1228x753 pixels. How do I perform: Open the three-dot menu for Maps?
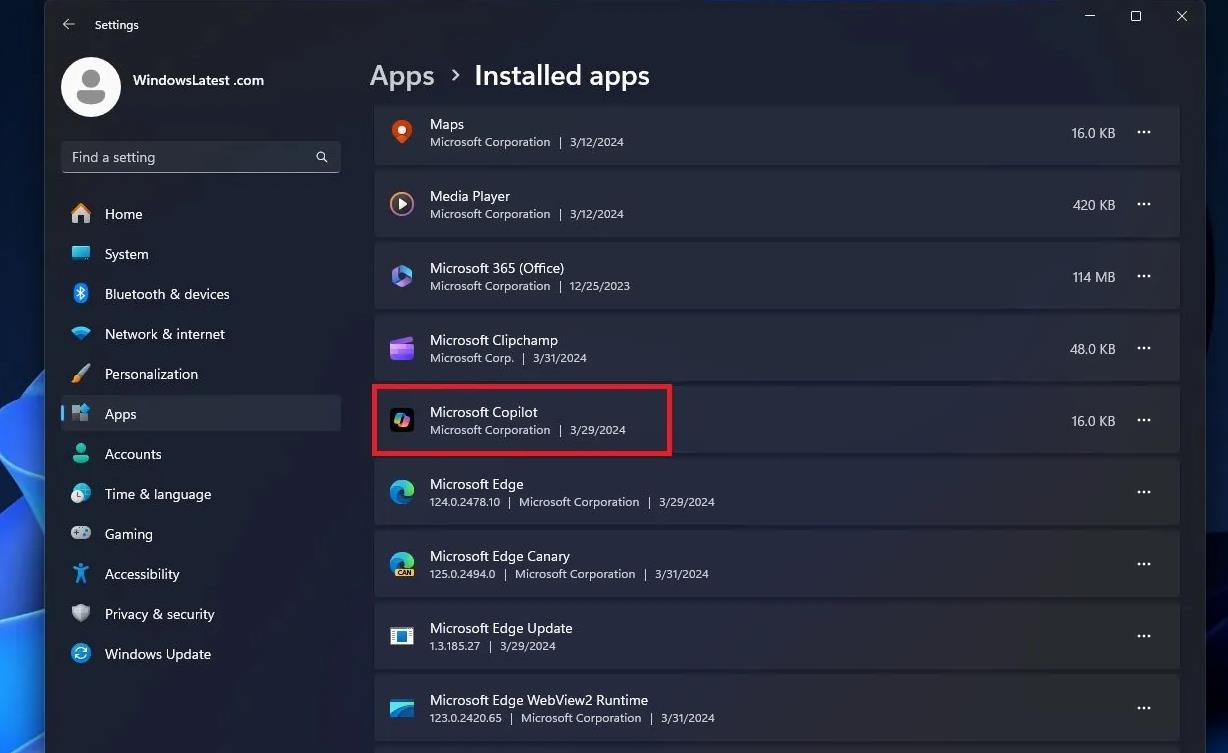pos(1144,133)
